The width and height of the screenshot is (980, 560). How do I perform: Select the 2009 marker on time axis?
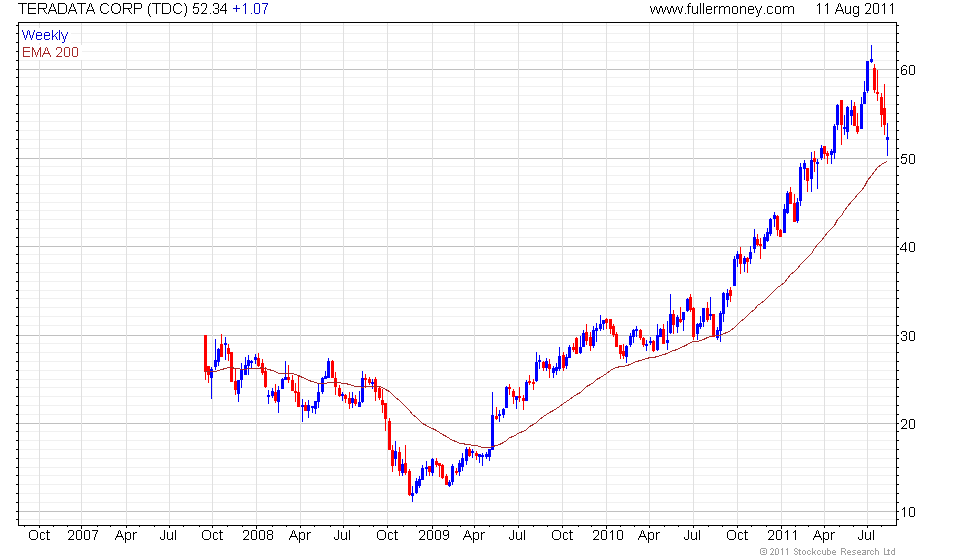tap(433, 535)
